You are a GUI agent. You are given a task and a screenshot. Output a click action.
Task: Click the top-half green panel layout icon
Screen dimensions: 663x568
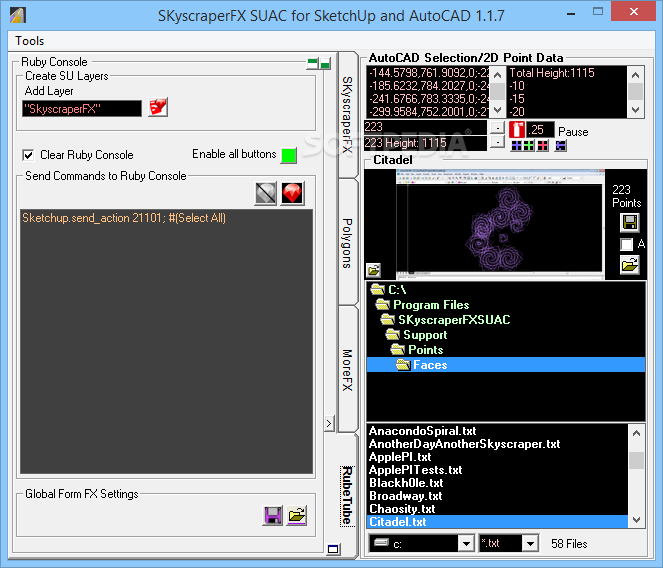(312, 64)
